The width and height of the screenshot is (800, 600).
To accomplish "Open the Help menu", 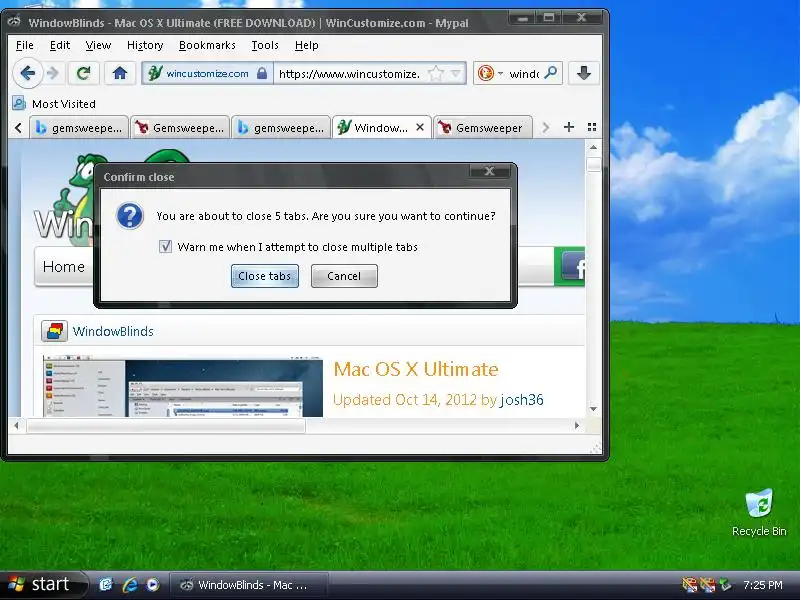I will tap(307, 45).
